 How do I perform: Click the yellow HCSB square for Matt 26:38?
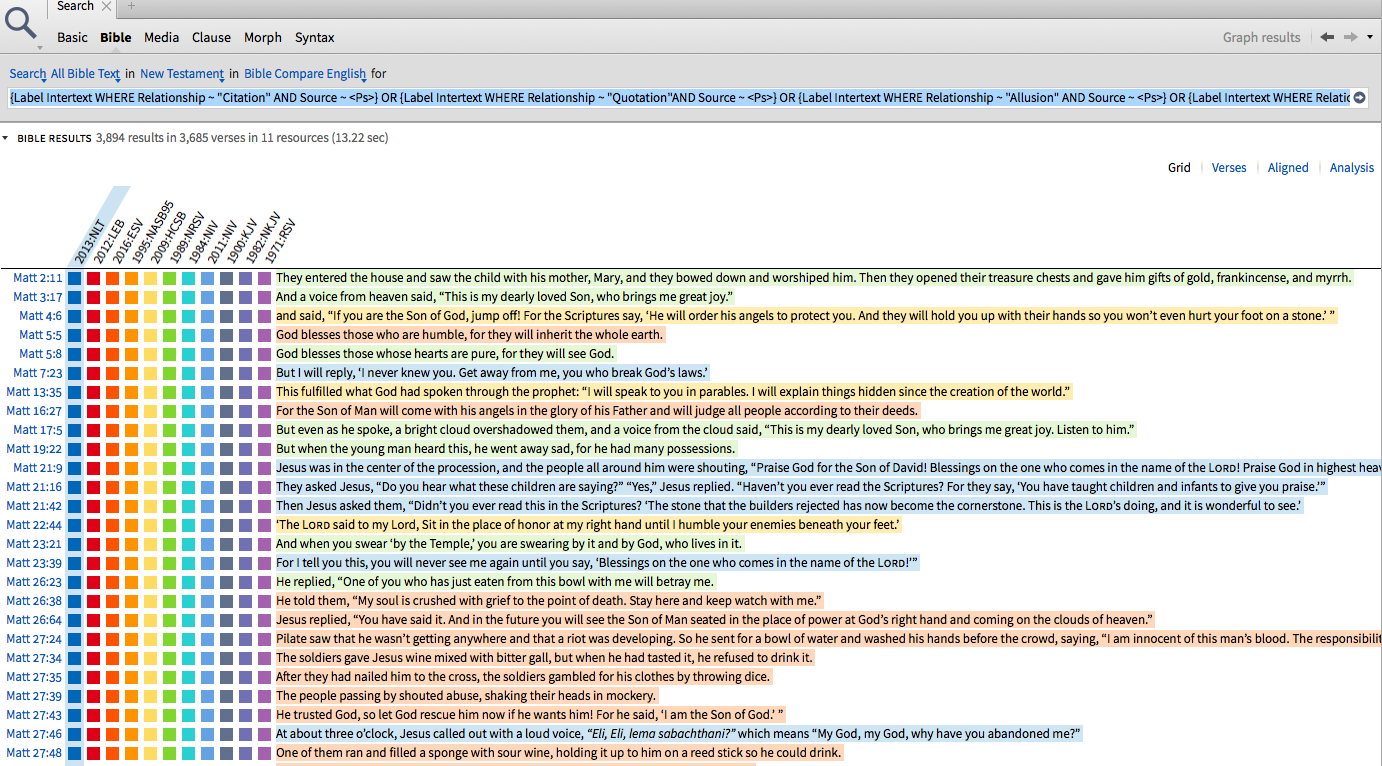pyautogui.click(x=151, y=601)
